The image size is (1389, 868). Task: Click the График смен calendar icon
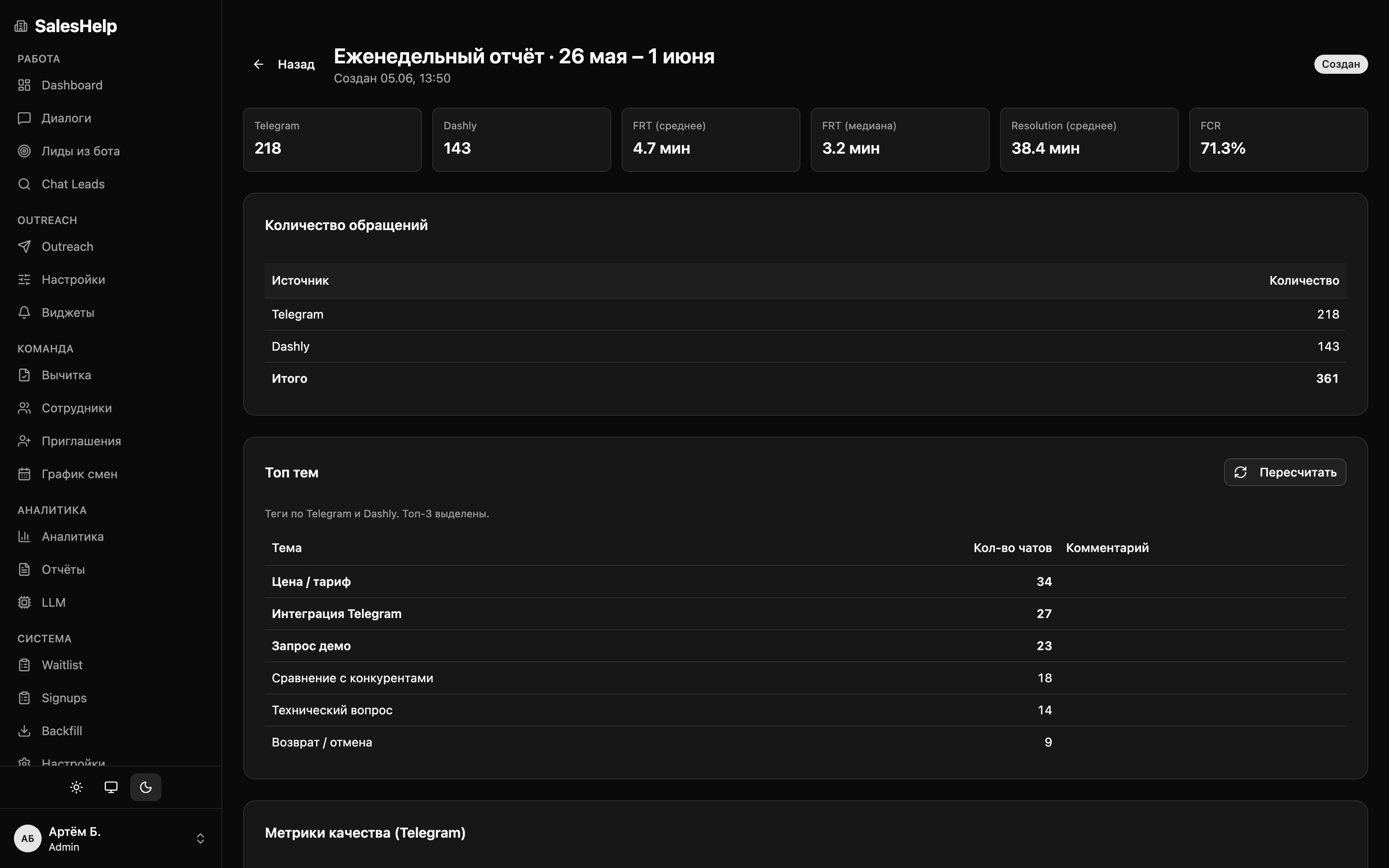click(24, 474)
